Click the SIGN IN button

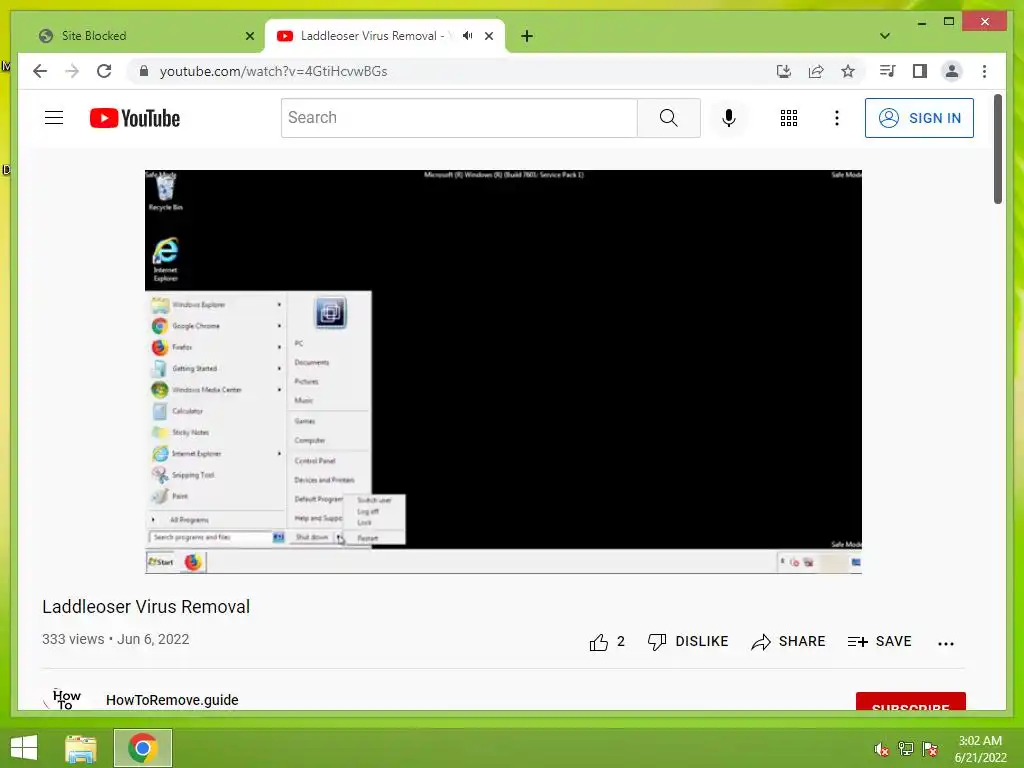[919, 118]
